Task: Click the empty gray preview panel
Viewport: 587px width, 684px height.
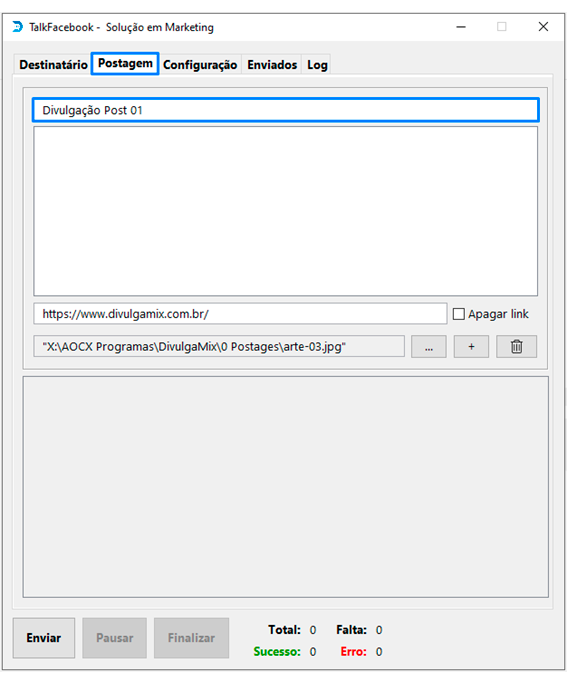Action: pos(286,487)
